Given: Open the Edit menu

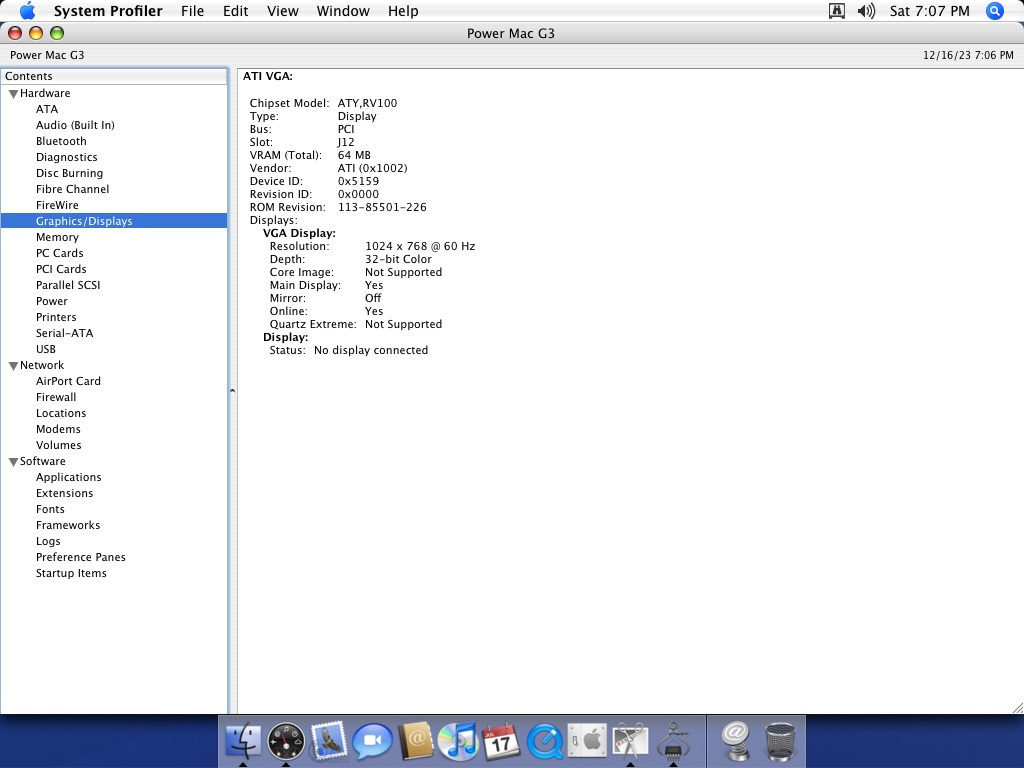Looking at the screenshot, I should tap(235, 11).
